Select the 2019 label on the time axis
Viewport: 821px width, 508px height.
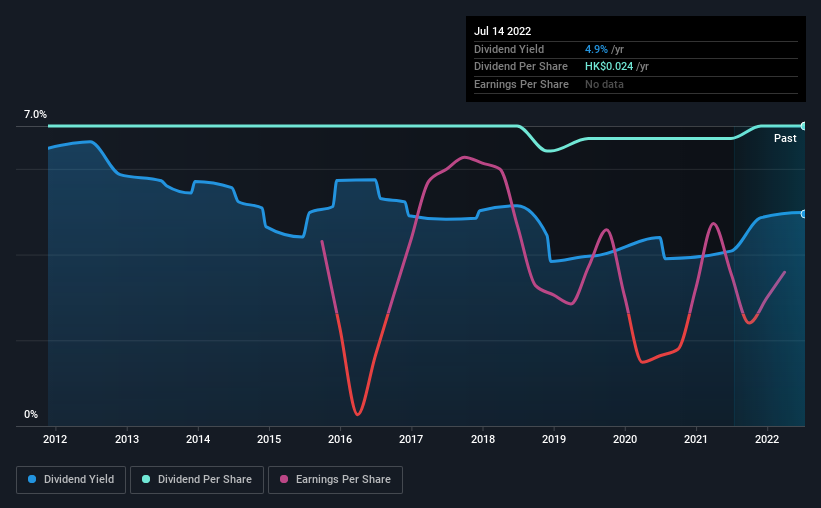click(553, 439)
